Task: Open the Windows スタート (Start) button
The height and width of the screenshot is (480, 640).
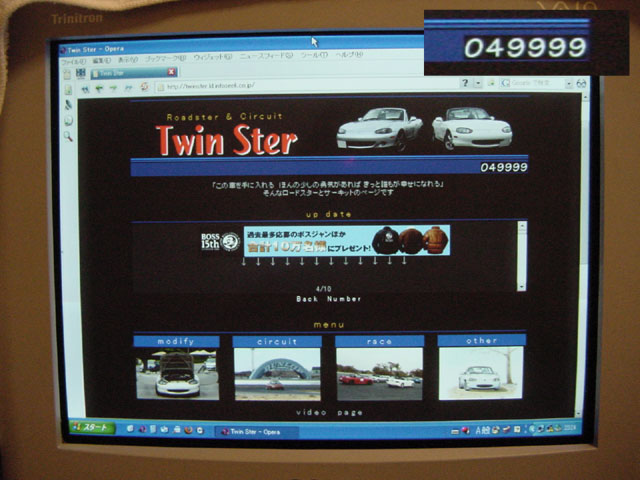Action: (x=93, y=427)
